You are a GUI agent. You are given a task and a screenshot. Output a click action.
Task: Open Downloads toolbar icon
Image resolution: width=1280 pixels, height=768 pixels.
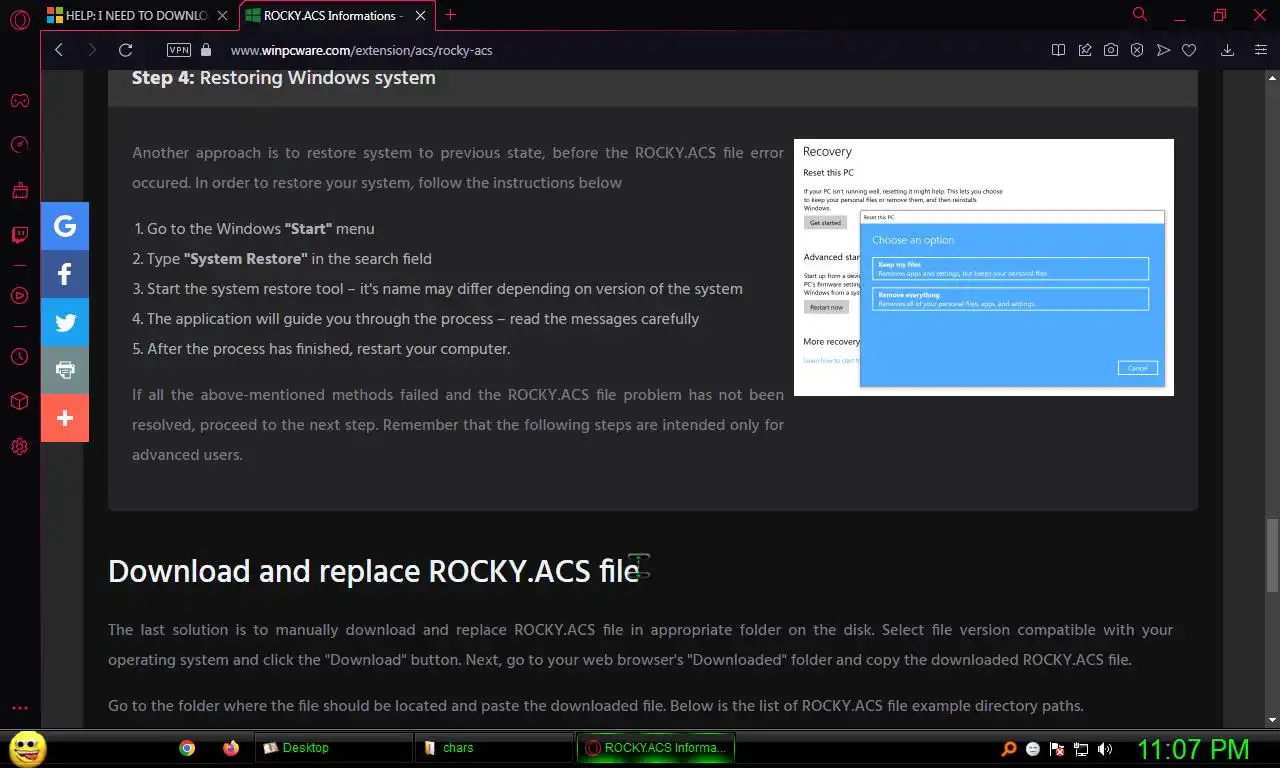(x=1228, y=50)
